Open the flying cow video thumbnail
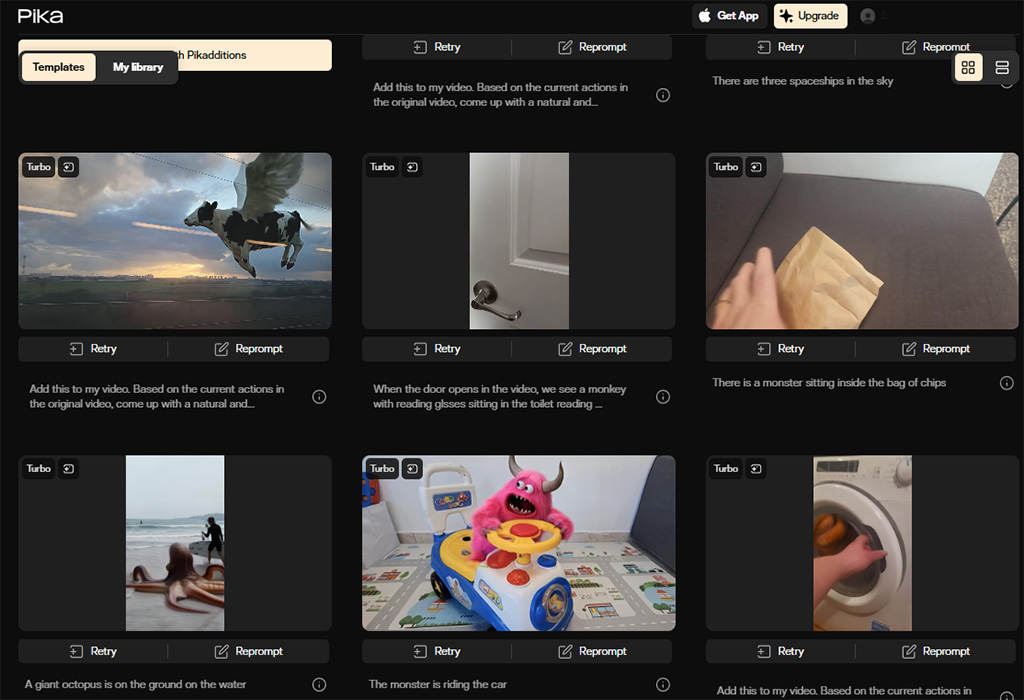 [175, 241]
